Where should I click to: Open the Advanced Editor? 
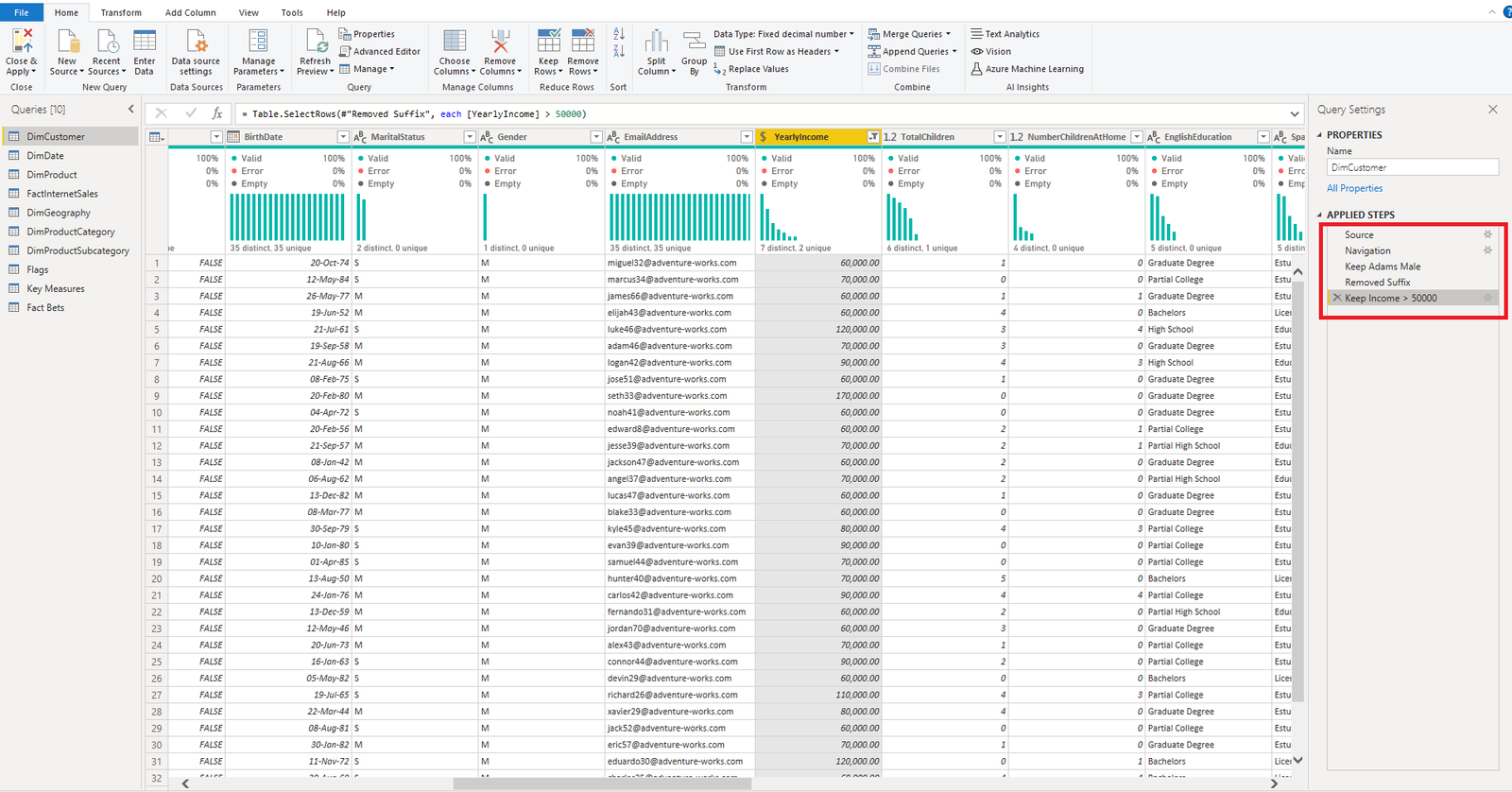(x=380, y=52)
